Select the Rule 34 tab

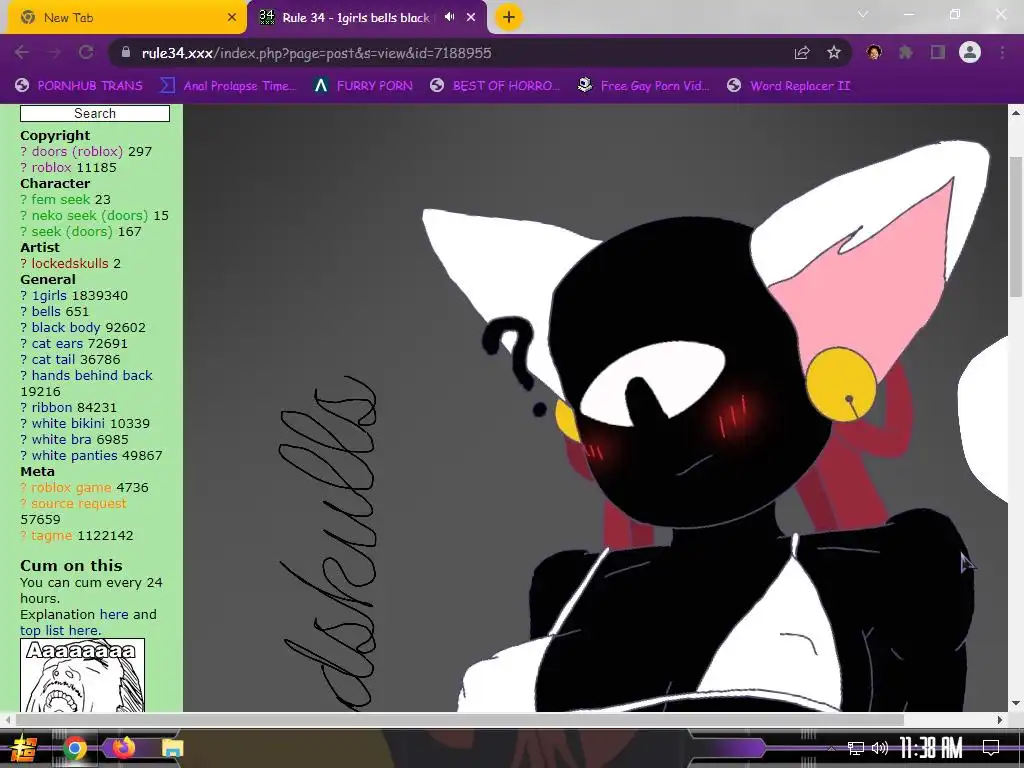click(x=356, y=18)
